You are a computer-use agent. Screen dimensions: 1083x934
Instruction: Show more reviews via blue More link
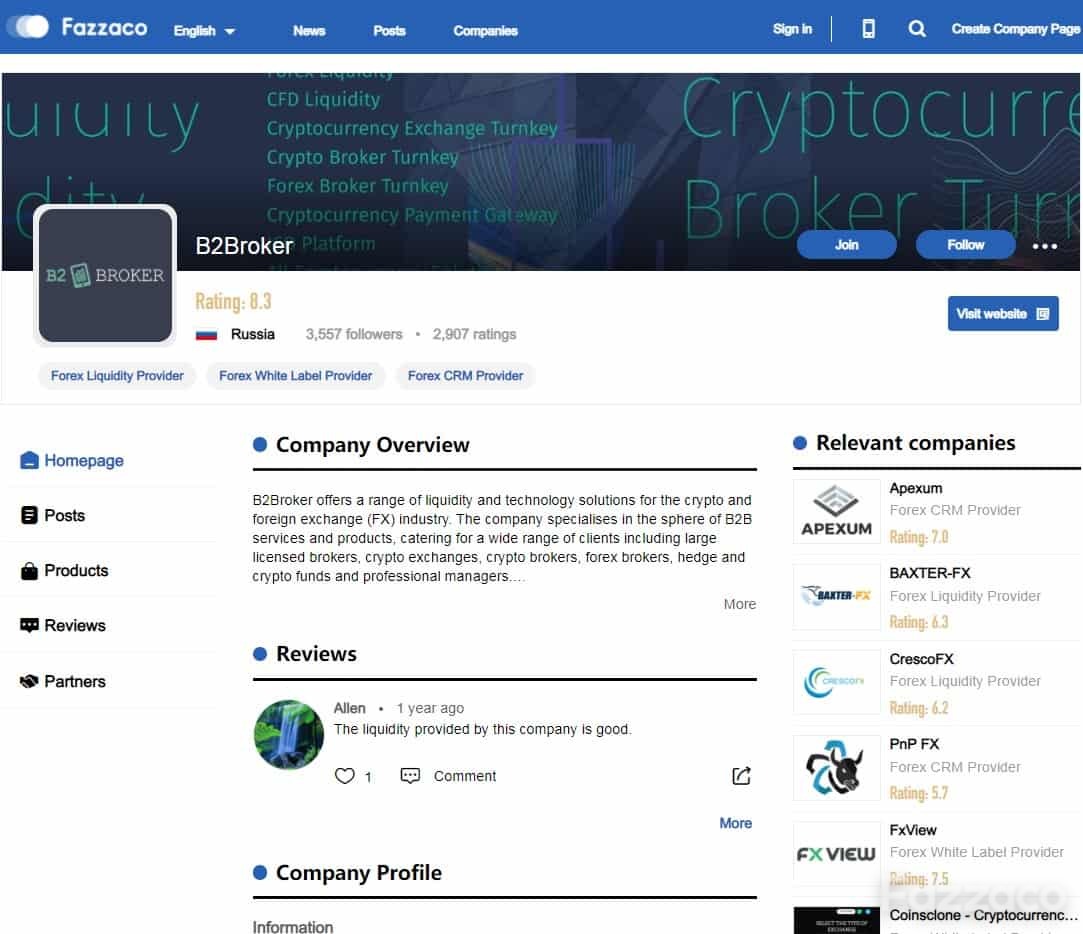[x=736, y=823]
